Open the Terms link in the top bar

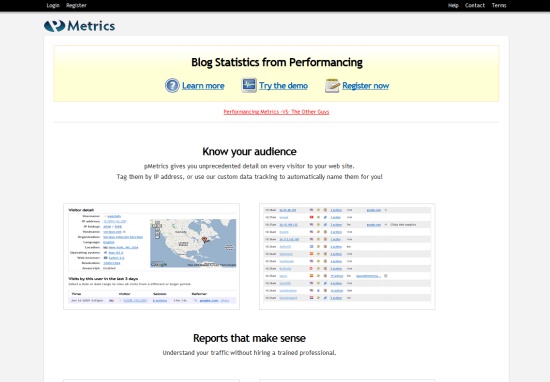point(499,5)
